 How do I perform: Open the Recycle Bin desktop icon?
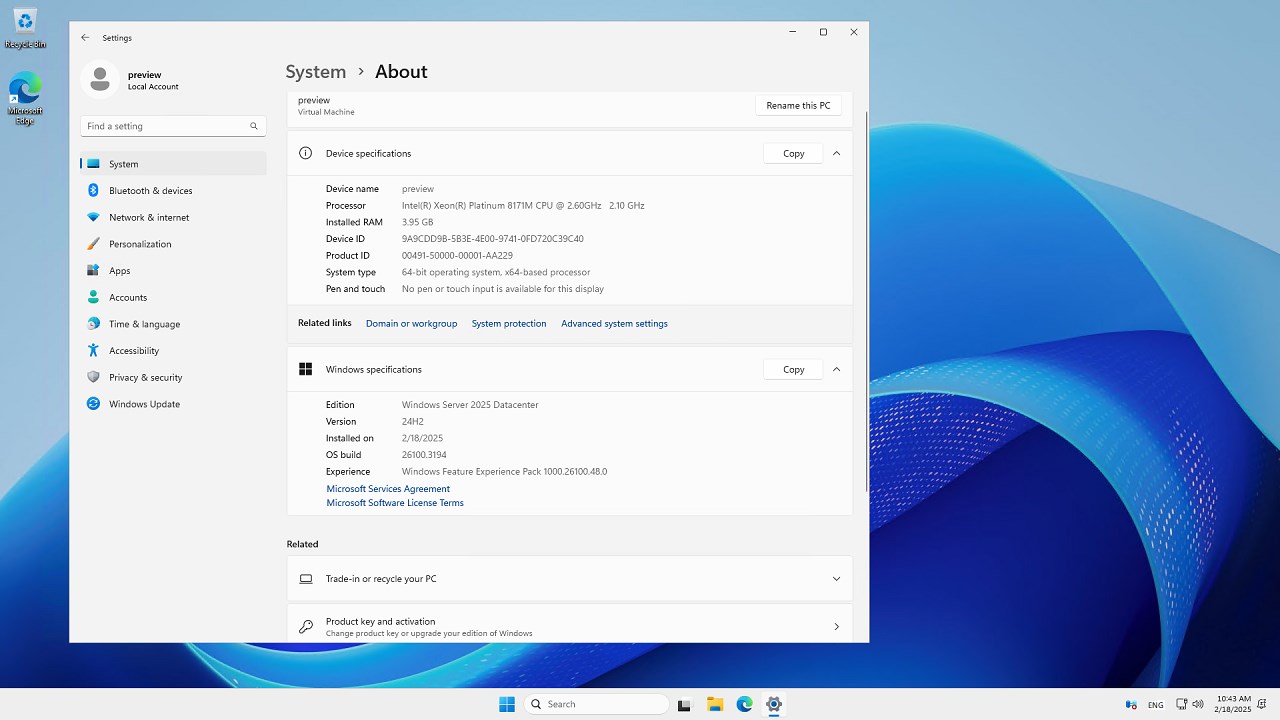25,28
